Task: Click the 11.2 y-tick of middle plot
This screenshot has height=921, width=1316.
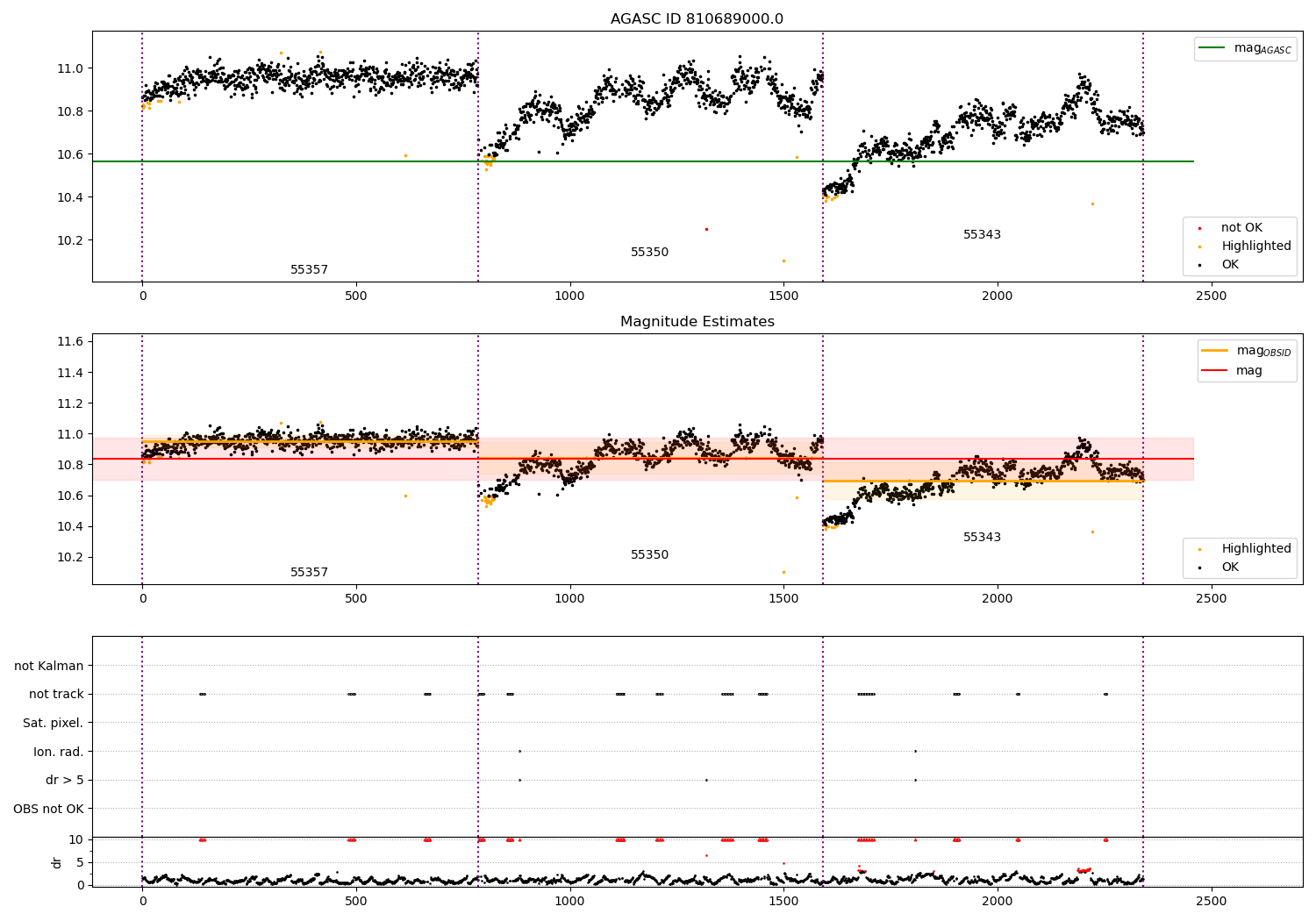Action: (71, 403)
